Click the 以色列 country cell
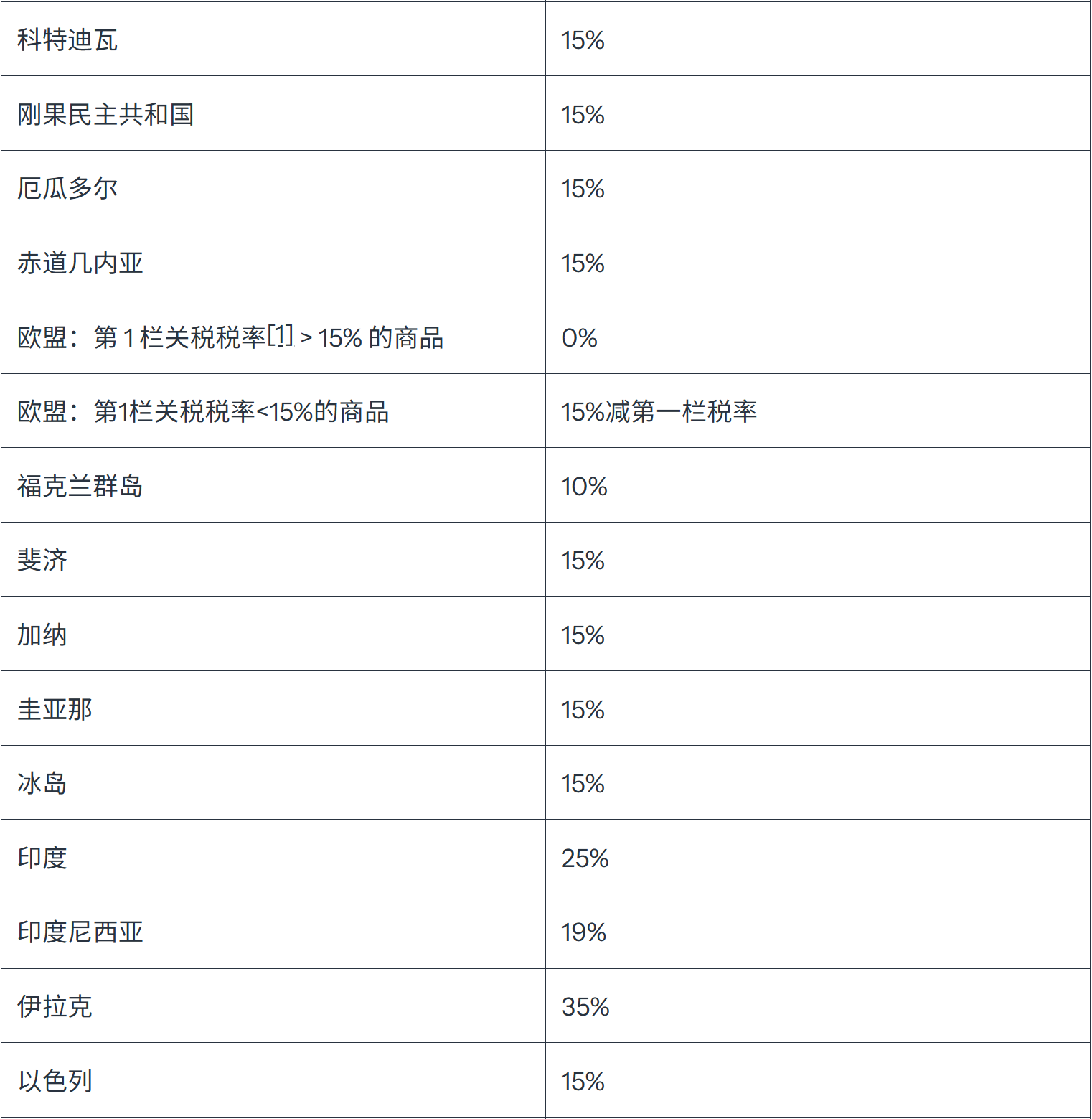This screenshot has width=1092, height=1119. tap(55, 1082)
